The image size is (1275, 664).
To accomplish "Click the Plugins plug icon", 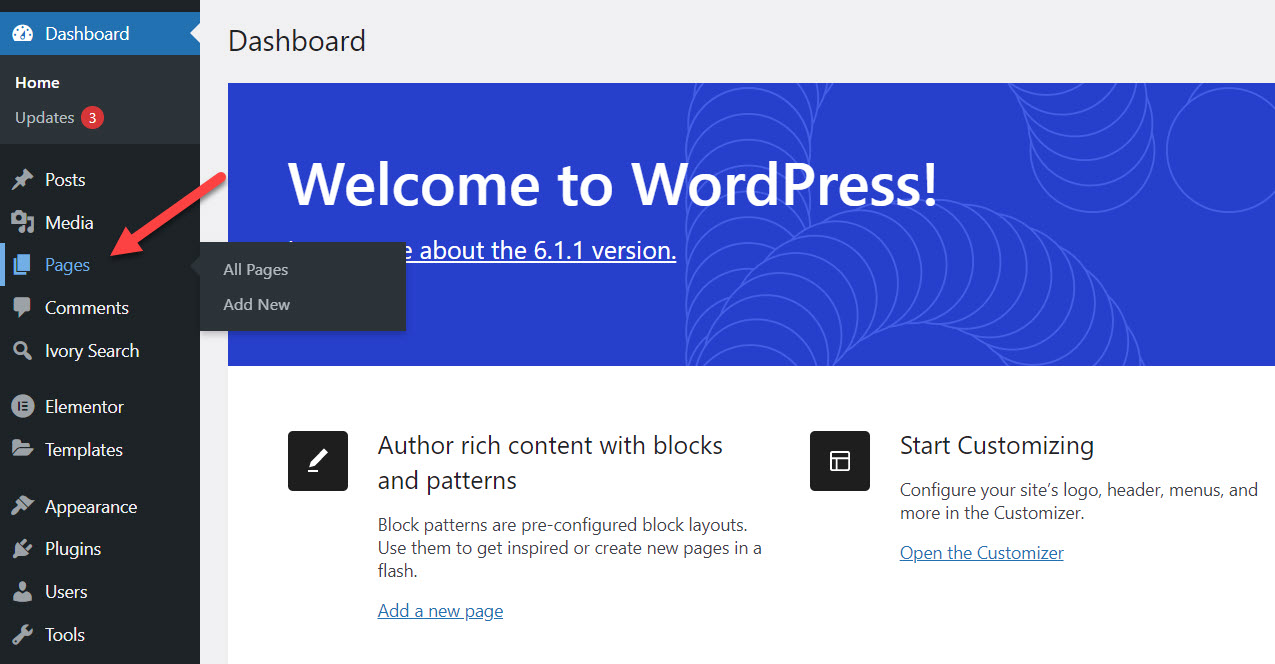I will click(x=22, y=549).
